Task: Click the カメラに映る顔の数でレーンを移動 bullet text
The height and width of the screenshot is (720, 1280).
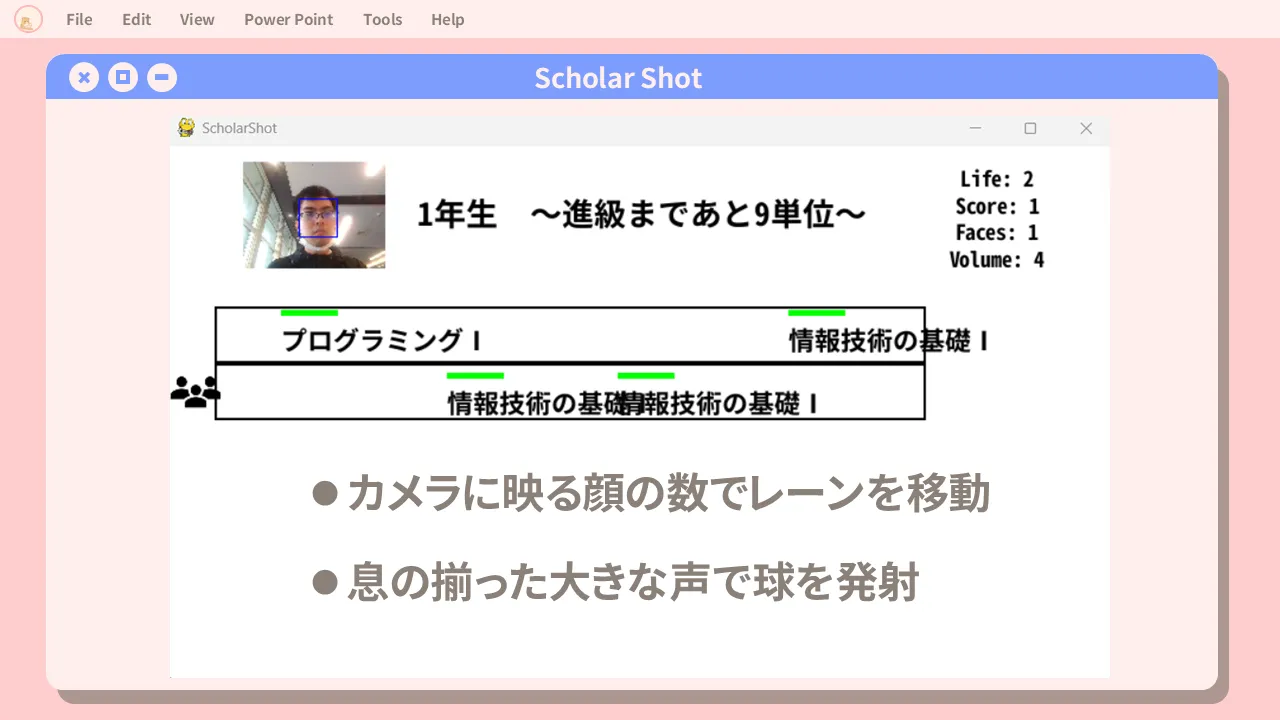Action: 668,493
